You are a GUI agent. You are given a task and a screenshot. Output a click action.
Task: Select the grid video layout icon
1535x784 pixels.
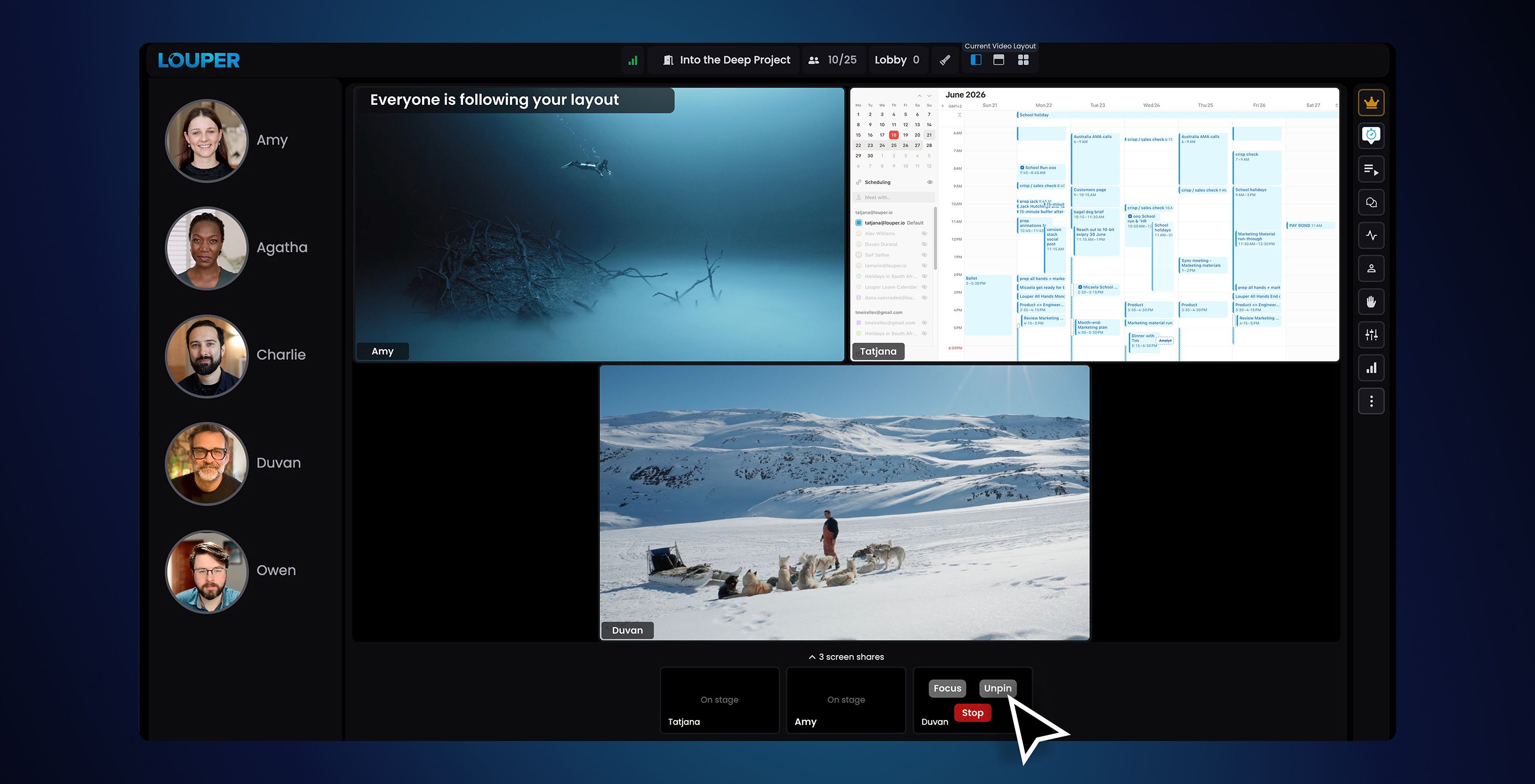(1023, 60)
